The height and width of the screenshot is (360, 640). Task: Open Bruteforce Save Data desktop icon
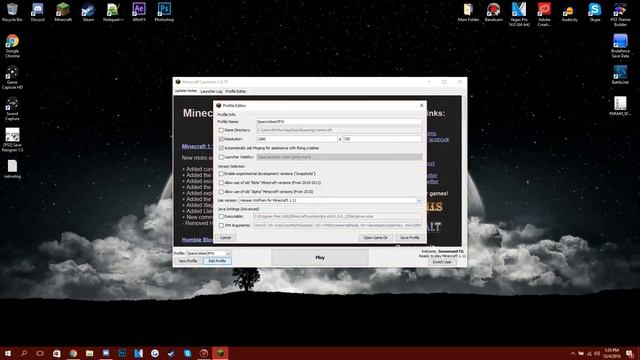click(620, 46)
